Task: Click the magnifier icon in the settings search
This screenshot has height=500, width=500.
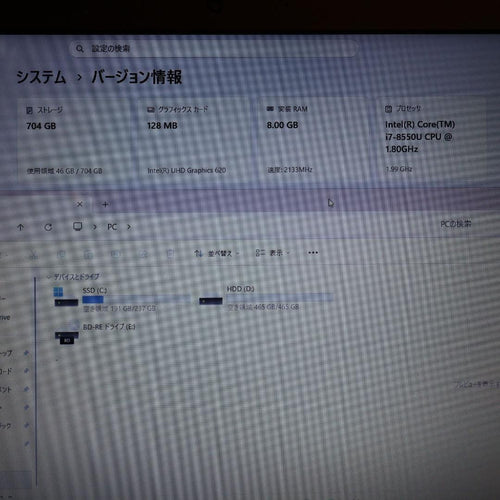Action: coord(79,49)
